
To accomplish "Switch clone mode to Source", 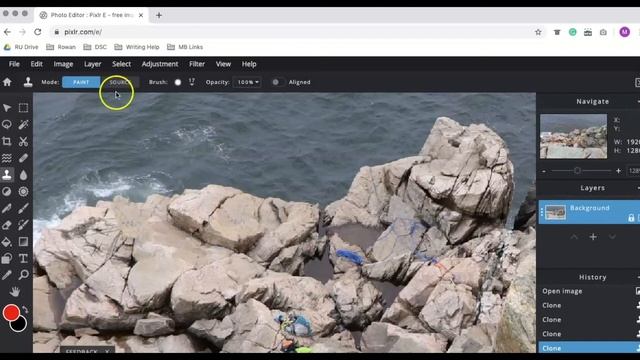I will click(119, 82).
